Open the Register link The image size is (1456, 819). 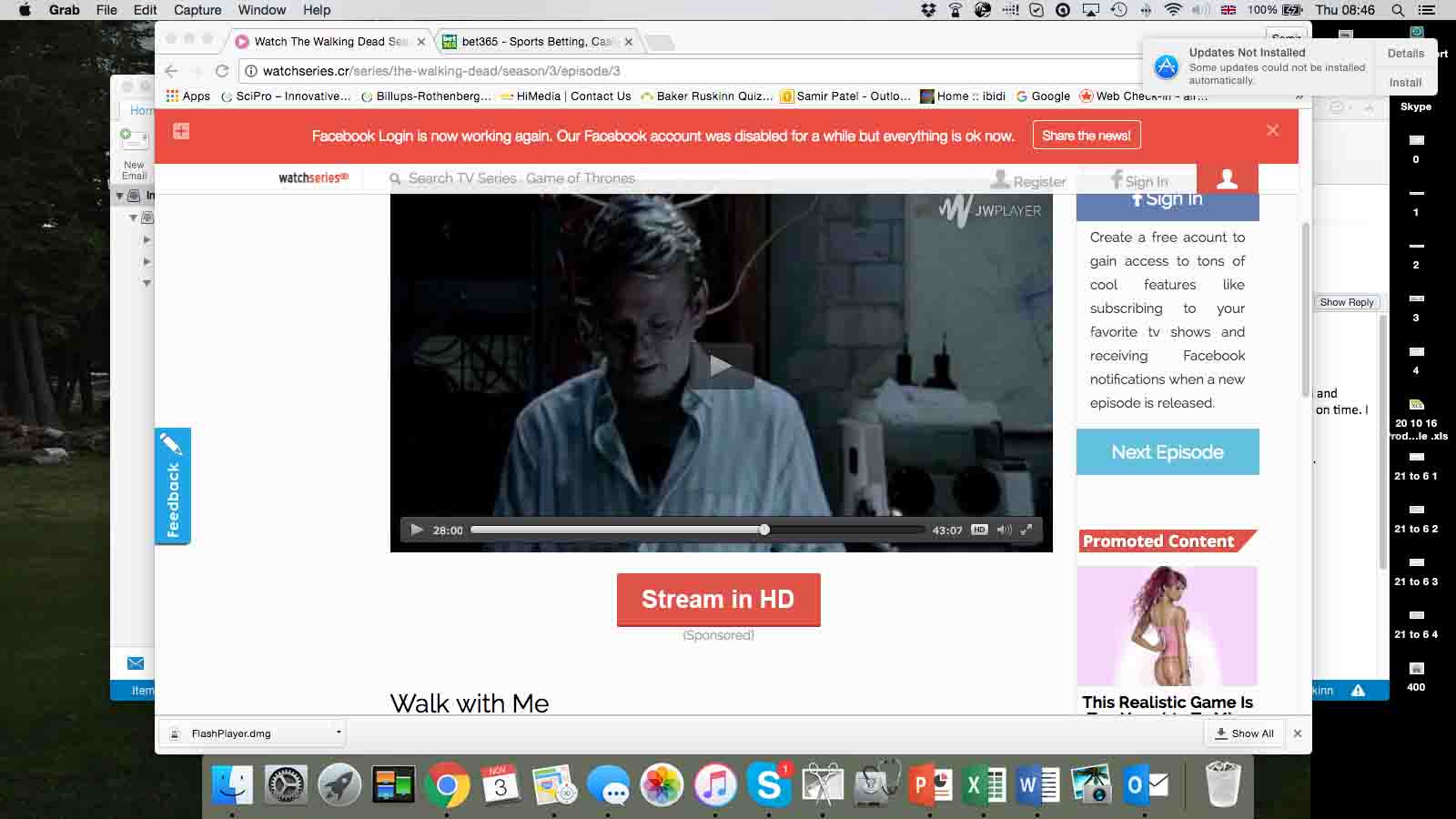coord(1028,180)
